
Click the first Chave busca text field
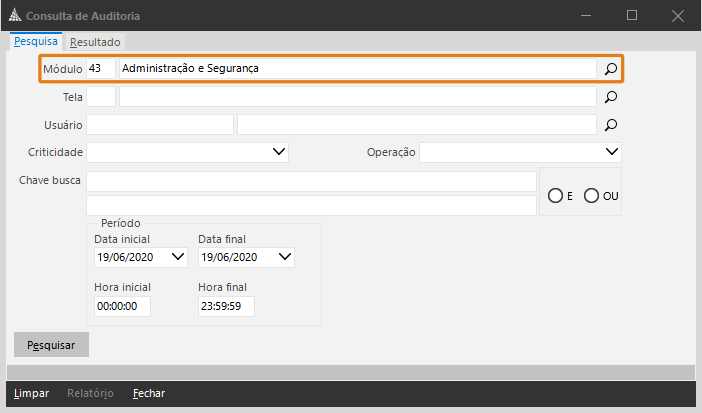click(311, 180)
